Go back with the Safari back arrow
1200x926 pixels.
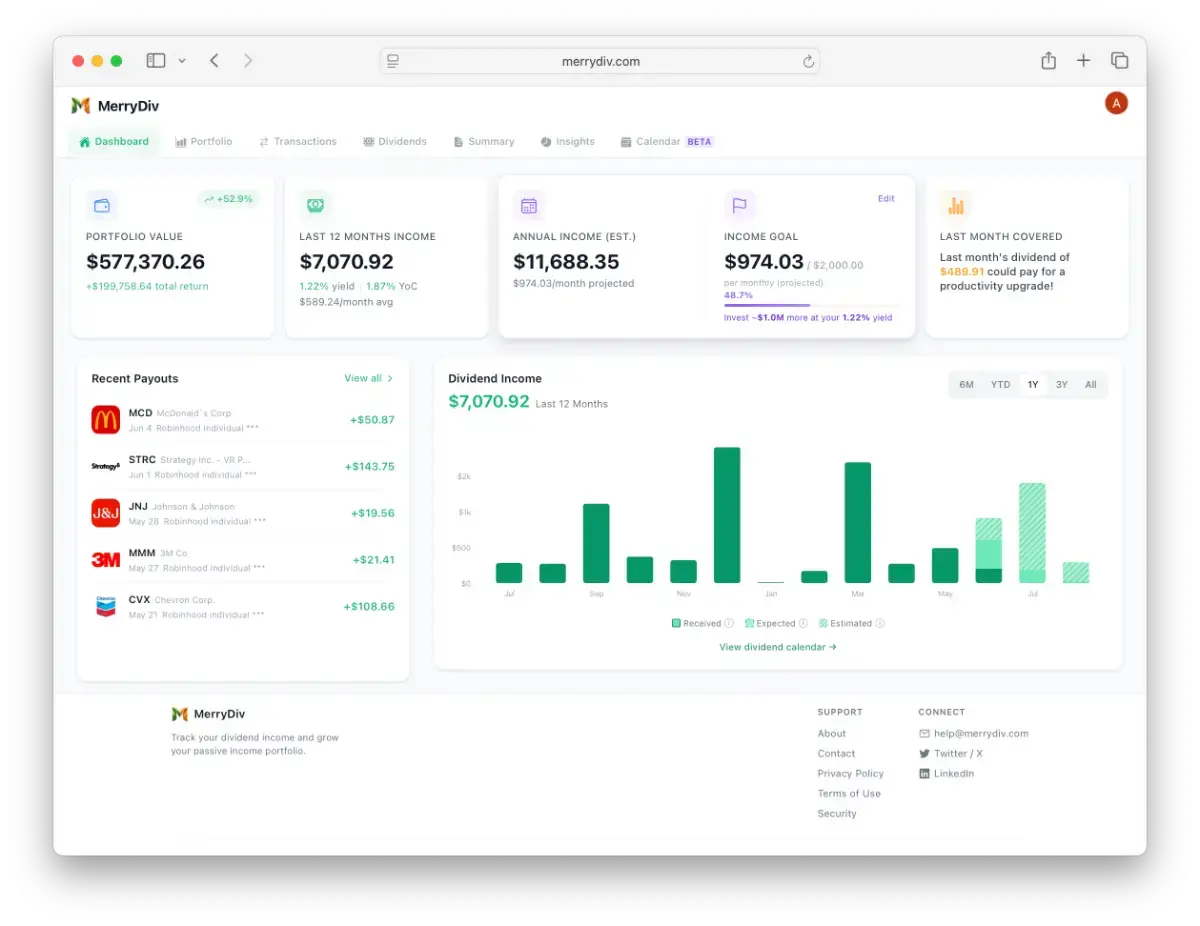pyautogui.click(x=214, y=61)
